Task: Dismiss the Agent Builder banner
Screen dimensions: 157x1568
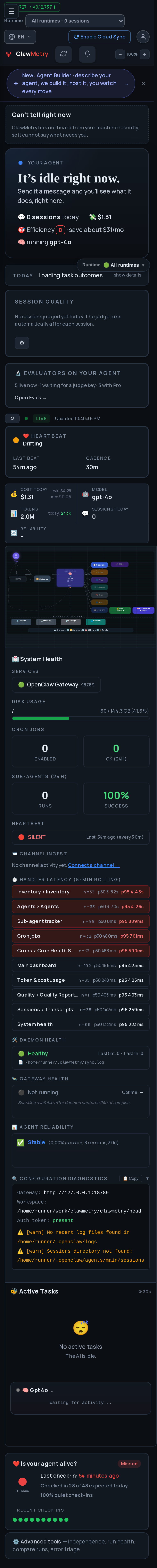Action: click(x=143, y=83)
